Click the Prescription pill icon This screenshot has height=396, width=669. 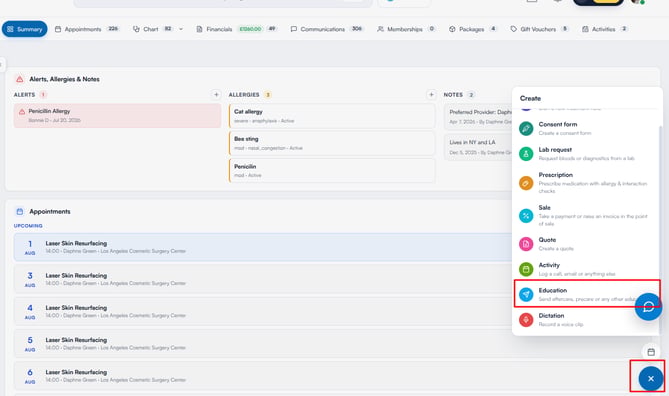tap(526, 183)
